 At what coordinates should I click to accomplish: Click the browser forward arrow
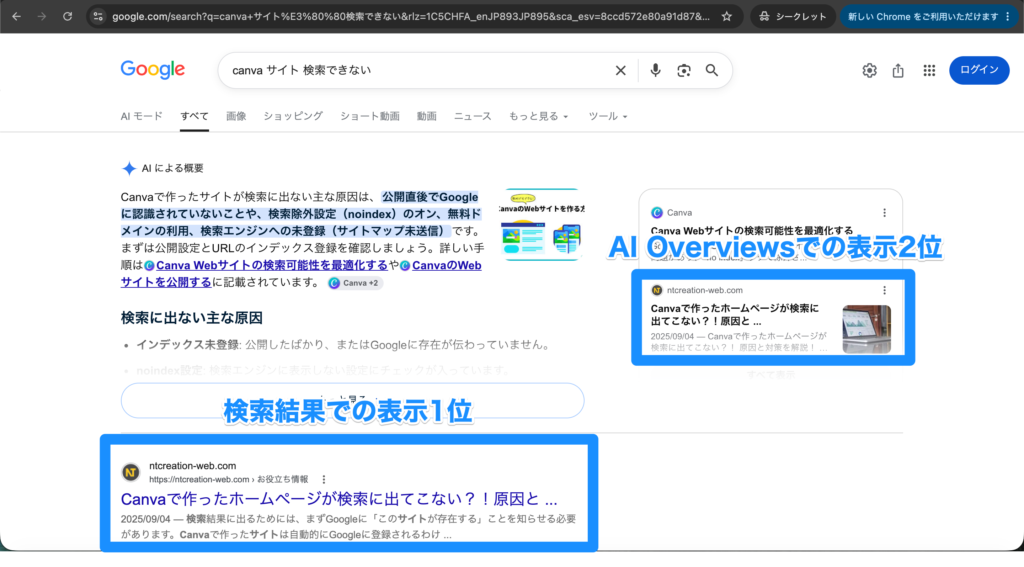42,16
